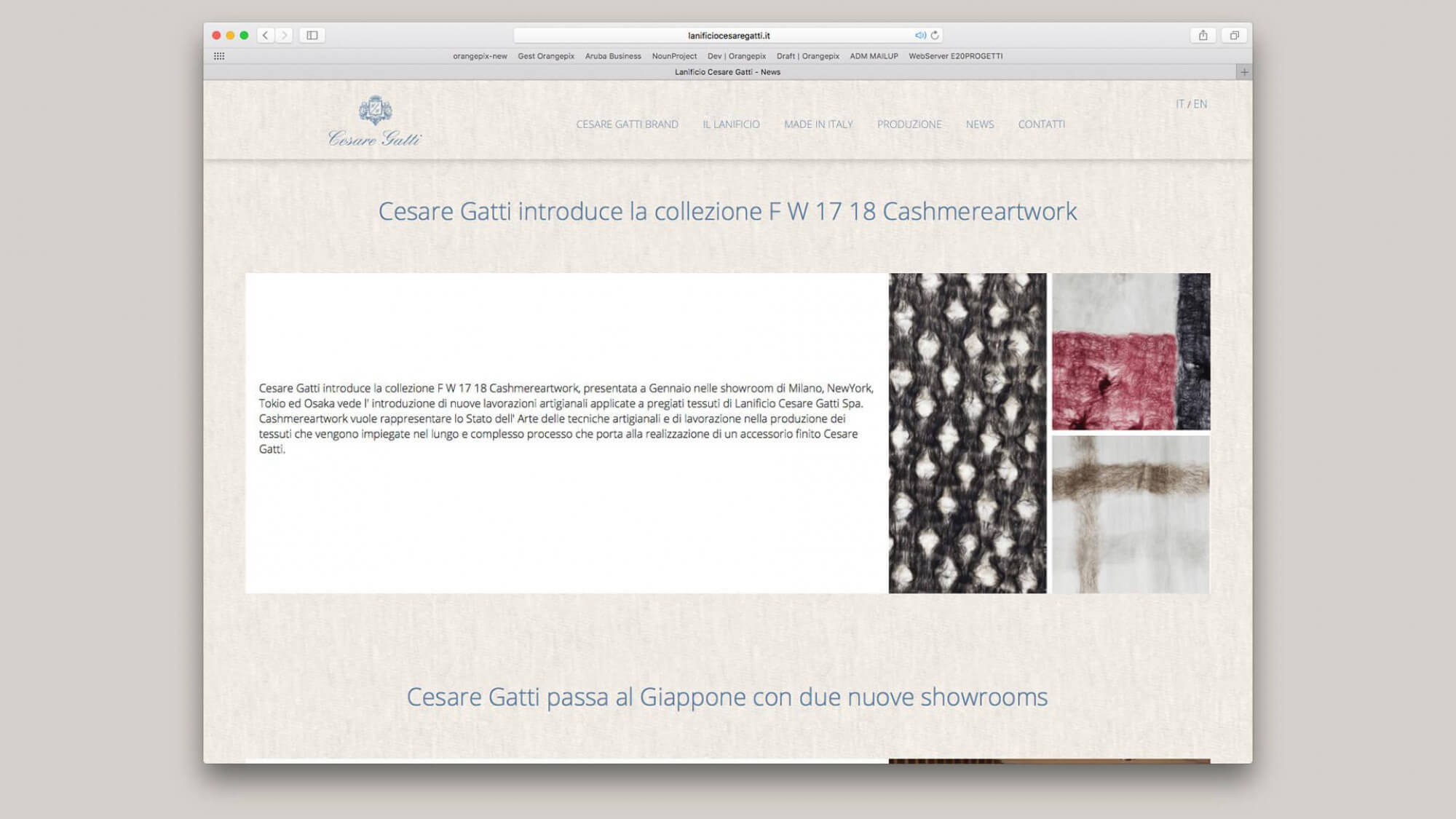The width and height of the screenshot is (1456, 819).
Task: Click the Cashmereartwork article paragraph
Action: point(566,419)
